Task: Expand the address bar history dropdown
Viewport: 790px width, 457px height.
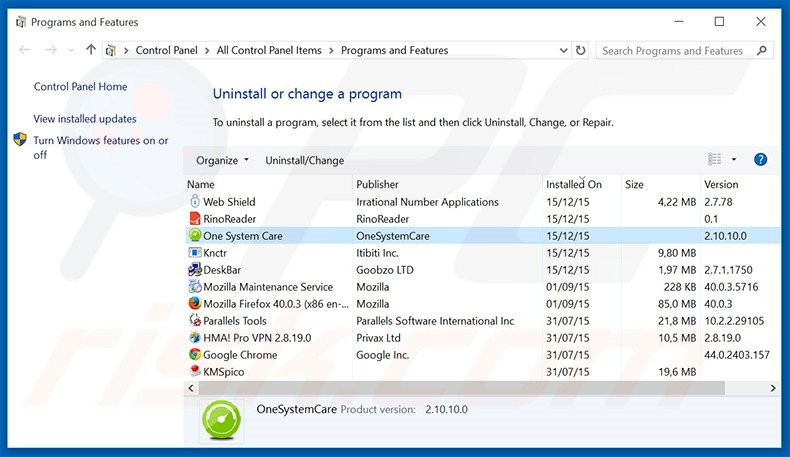Action: [x=563, y=50]
